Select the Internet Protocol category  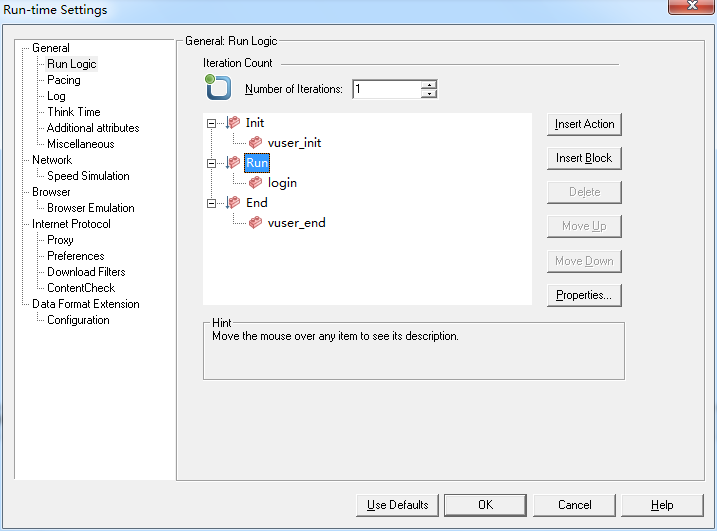coord(71,224)
